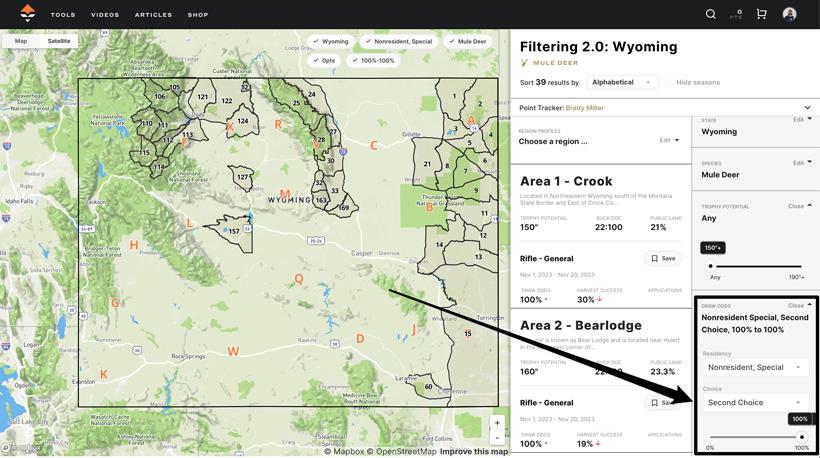Screen dimensions: 820x458
Task: Open the user profile avatar
Action: 789,14
